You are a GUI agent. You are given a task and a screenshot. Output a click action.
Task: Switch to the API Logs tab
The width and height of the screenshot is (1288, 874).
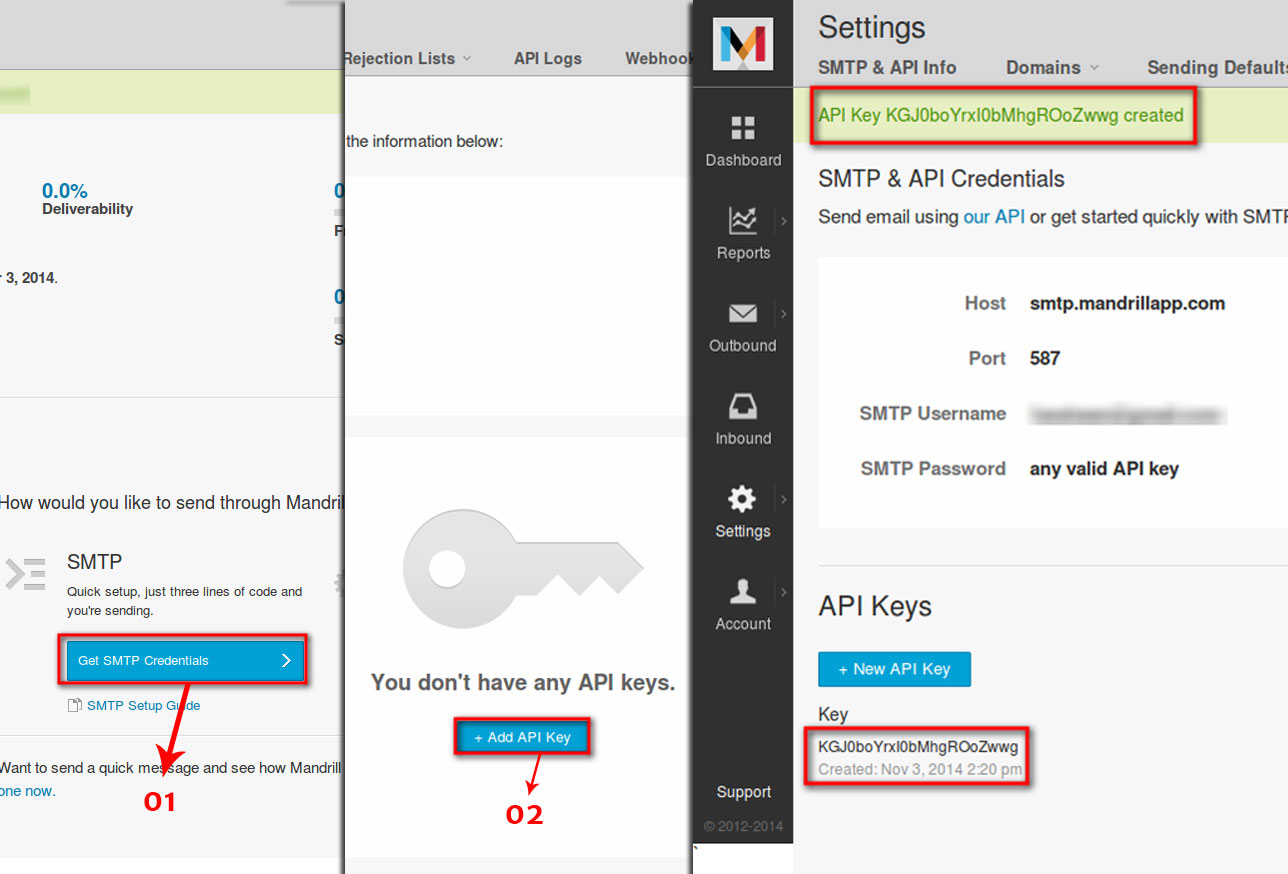(x=548, y=58)
